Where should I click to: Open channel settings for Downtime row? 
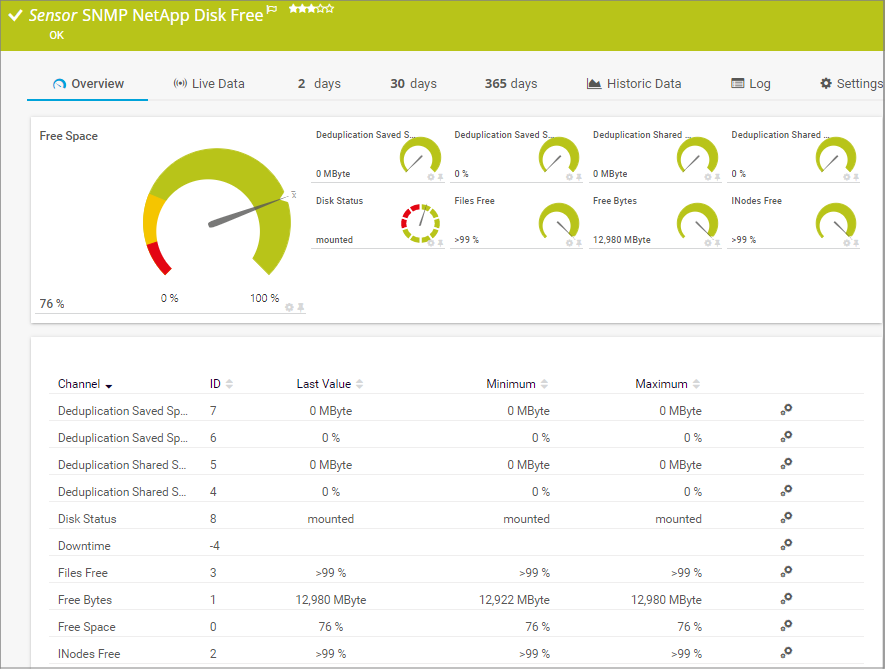[787, 544]
